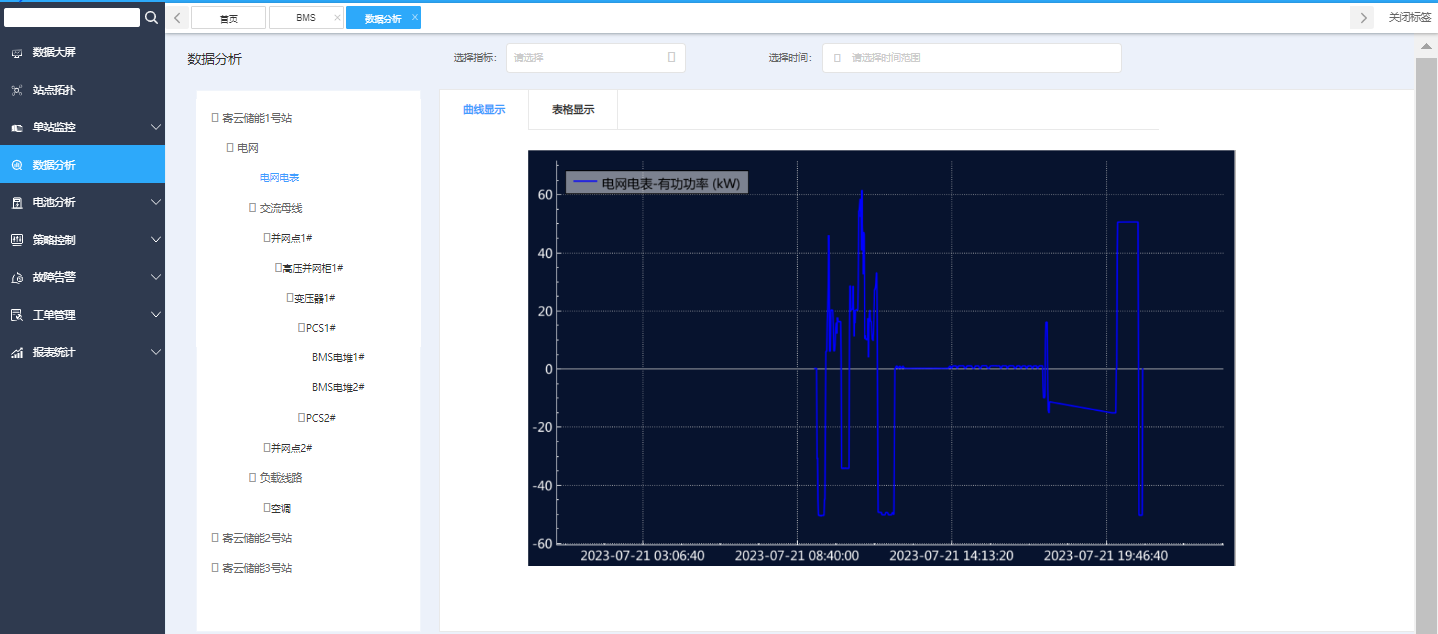Click the 报表统计 bar chart icon

[x=17, y=352]
